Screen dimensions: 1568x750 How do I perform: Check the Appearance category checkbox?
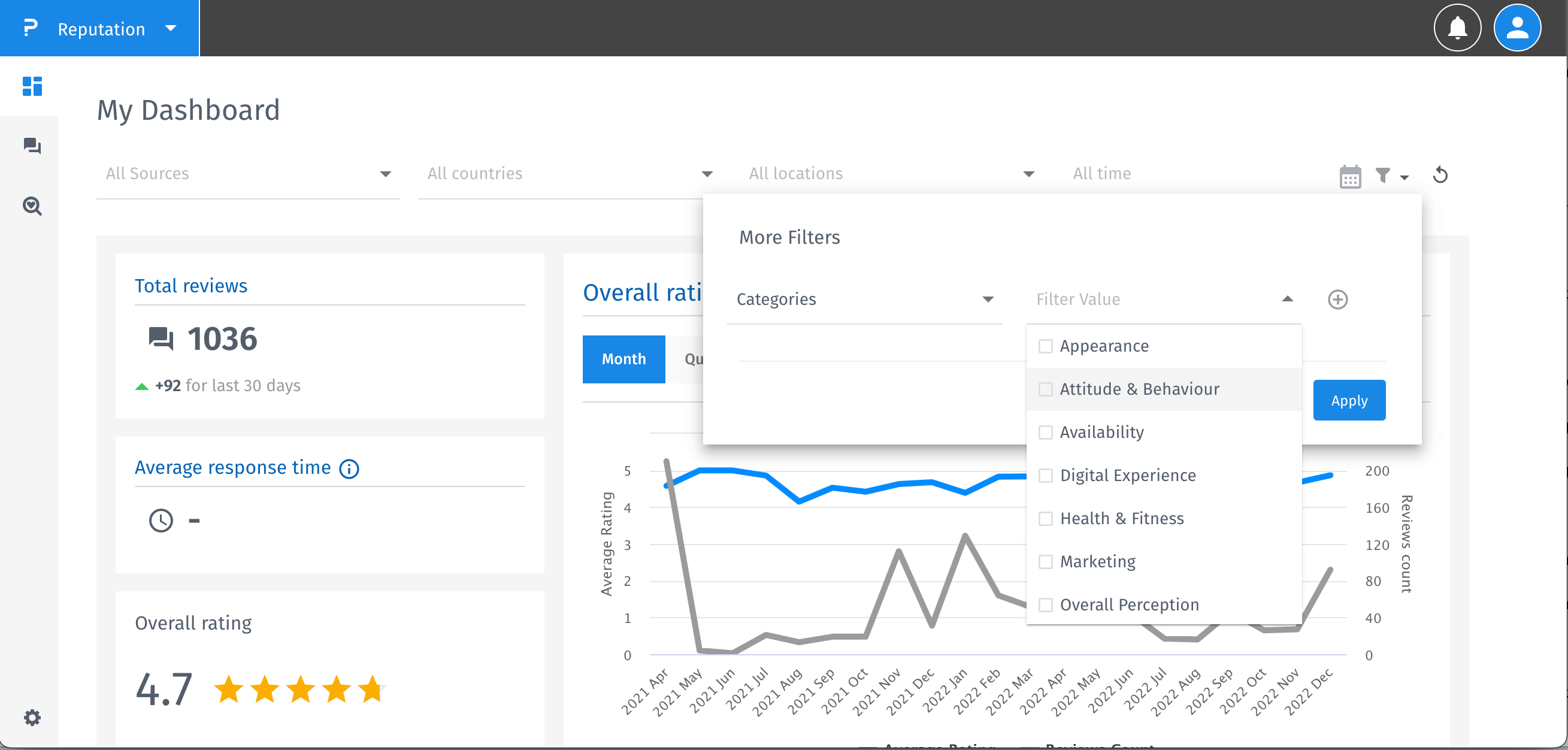tap(1046, 346)
